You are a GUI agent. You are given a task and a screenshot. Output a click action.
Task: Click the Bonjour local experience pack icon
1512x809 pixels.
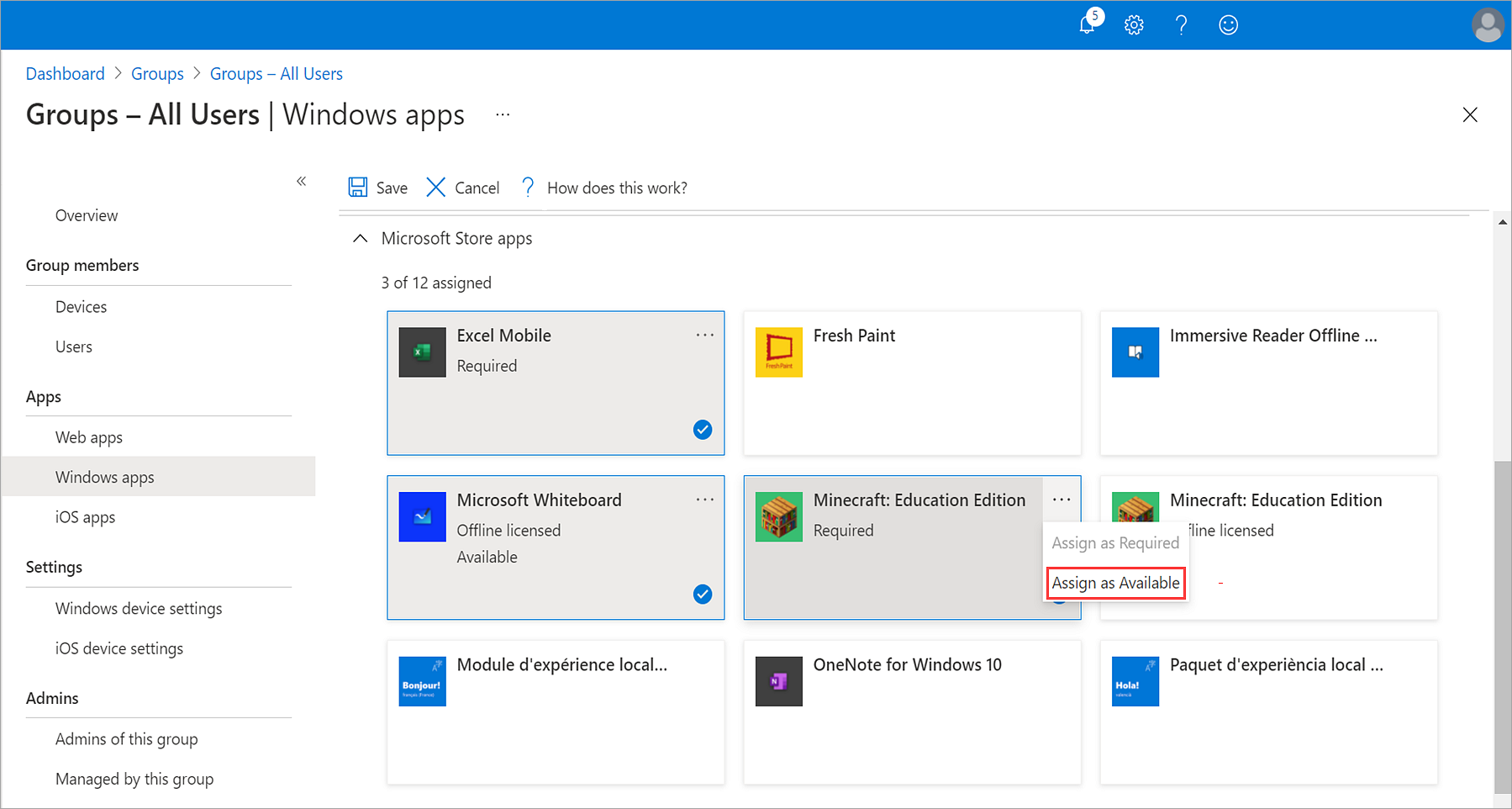click(x=422, y=681)
